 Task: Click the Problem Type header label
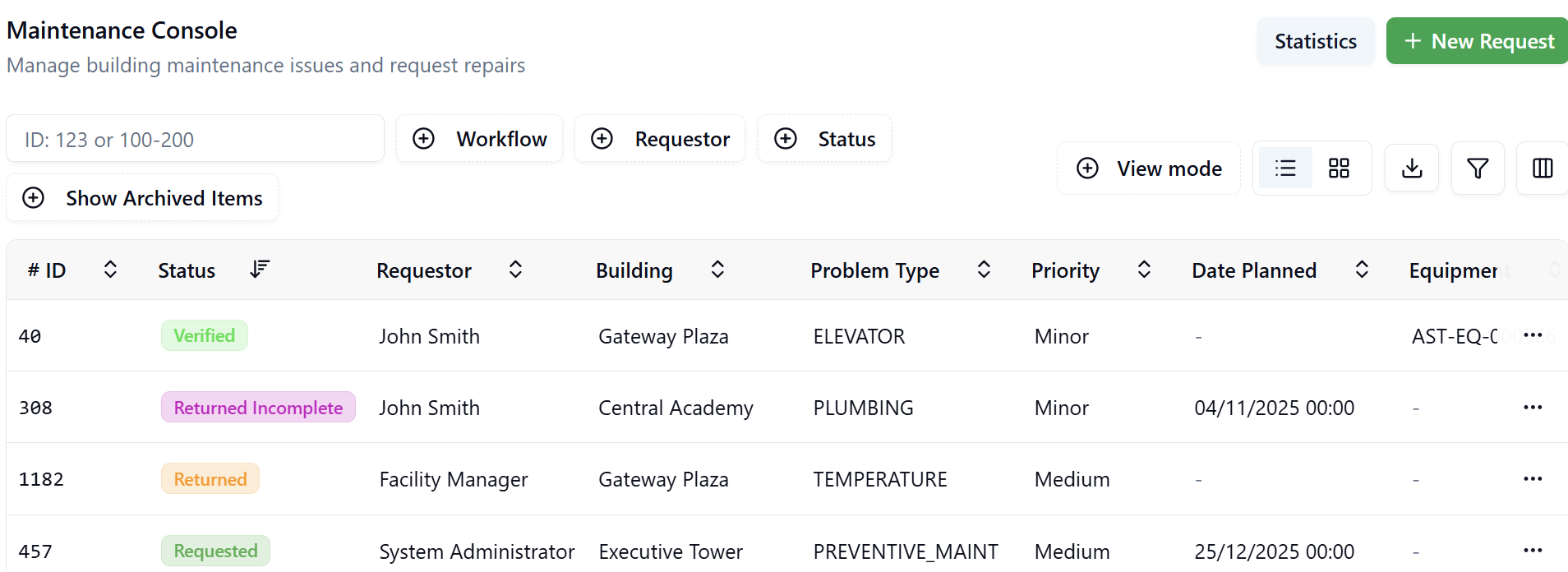[874, 270]
